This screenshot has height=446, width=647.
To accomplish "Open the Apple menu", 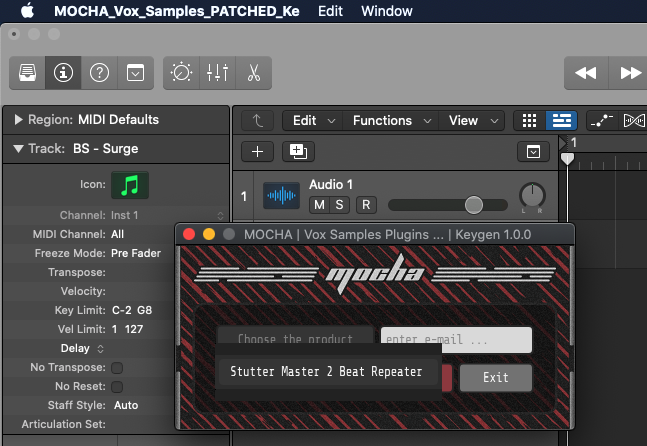I will coord(27,11).
